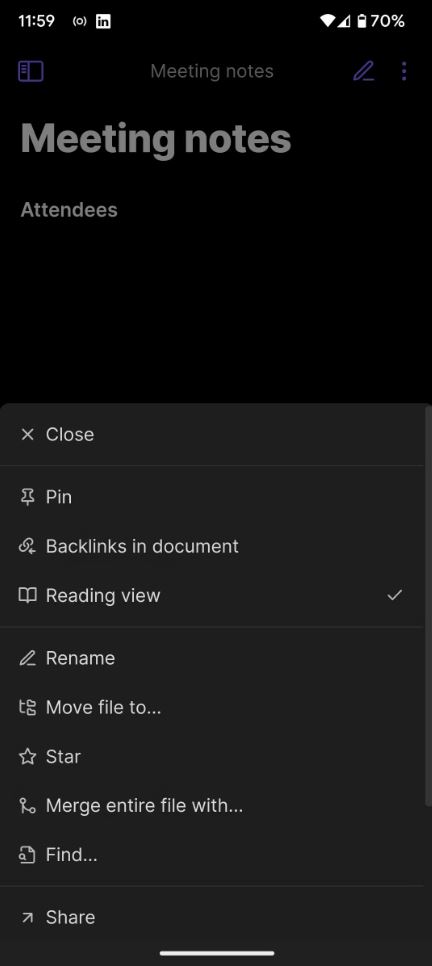The width and height of the screenshot is (432, 966).
Task: Tap the pin icon beside Pin
Action: [27, 497]
